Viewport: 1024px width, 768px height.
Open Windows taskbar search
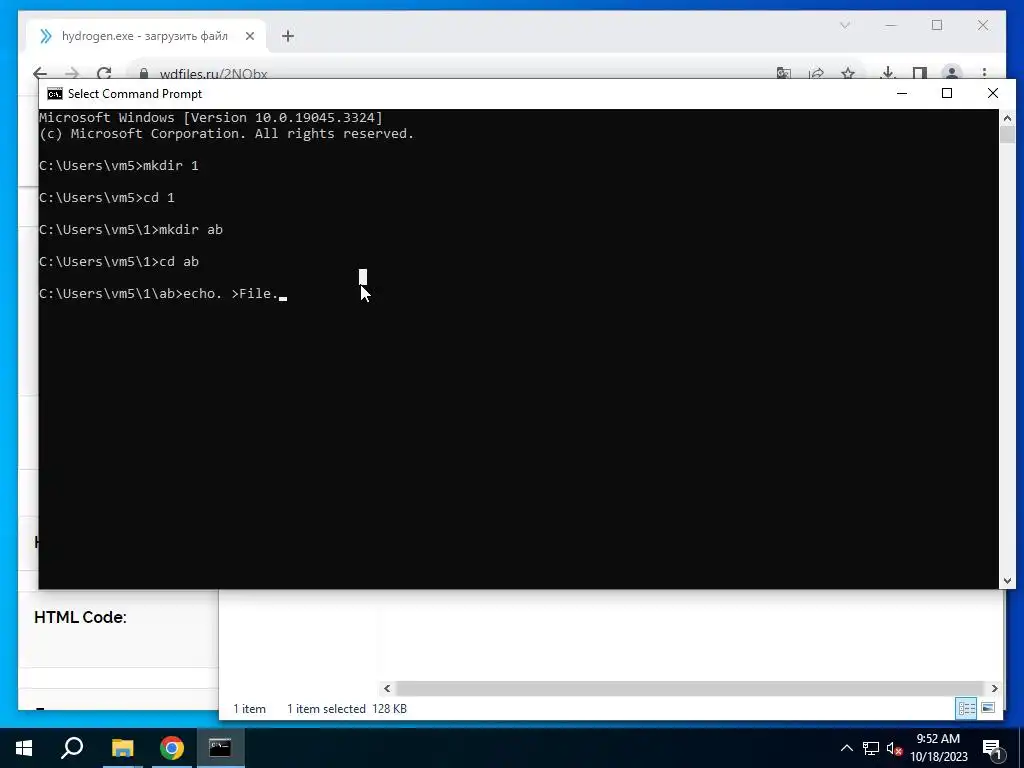(x=72, y=748)
